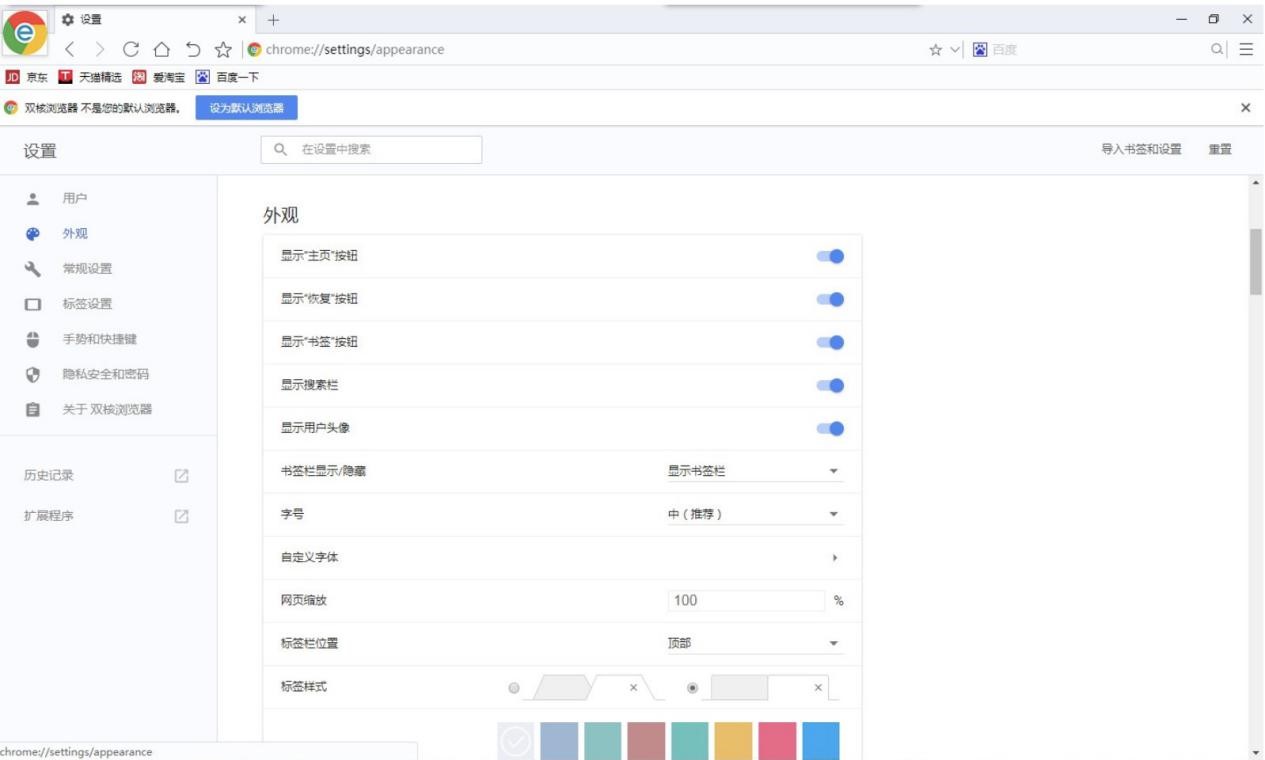This screenshot has height=760, width=1265.
Task: Toggle off the 显示"主页"按钮 switch
Action: coord(830,256)
